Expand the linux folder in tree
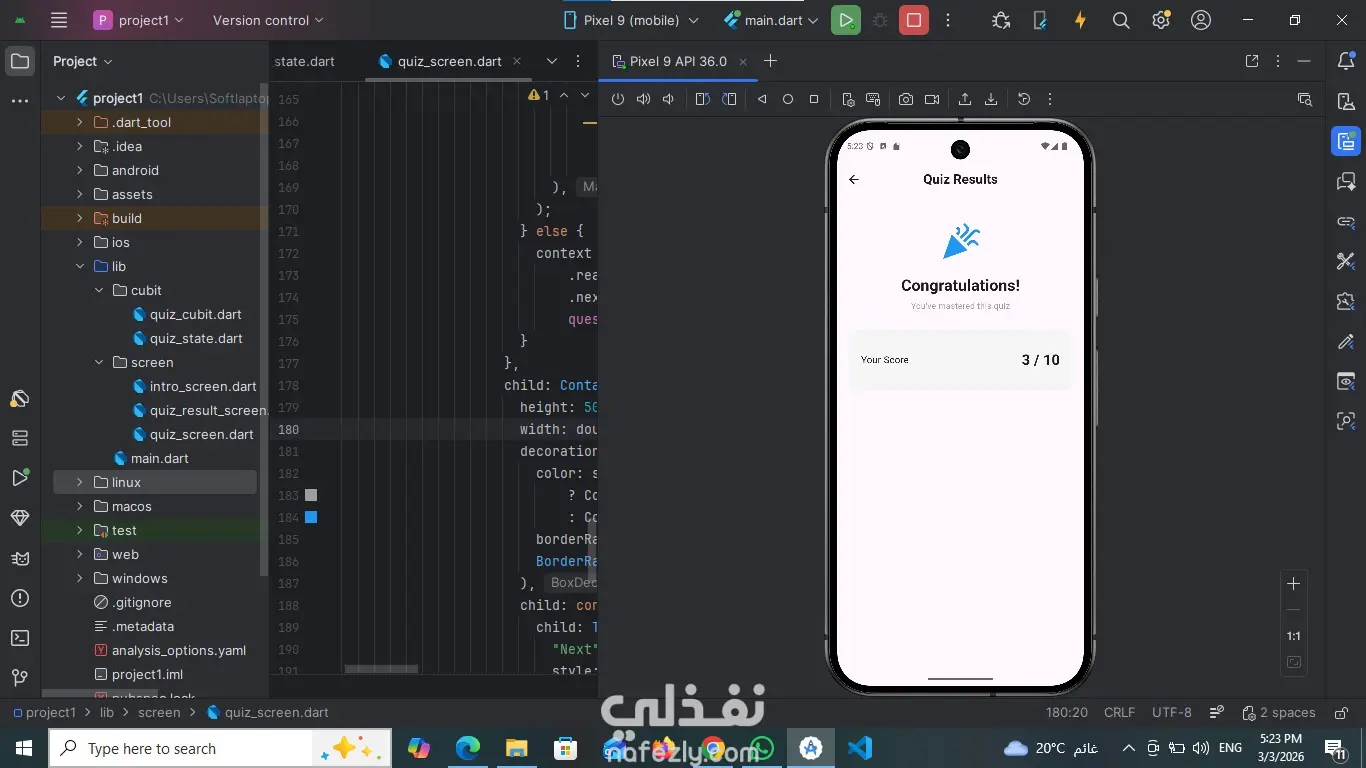The height and width of the screenshot is (768, 1366). pyautogui.click(x=79, y=482)
